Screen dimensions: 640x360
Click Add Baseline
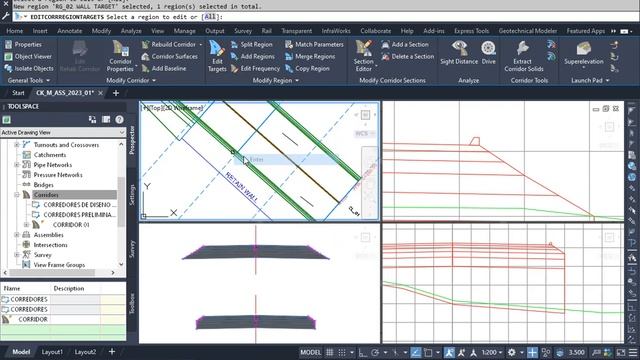[164, 69]
